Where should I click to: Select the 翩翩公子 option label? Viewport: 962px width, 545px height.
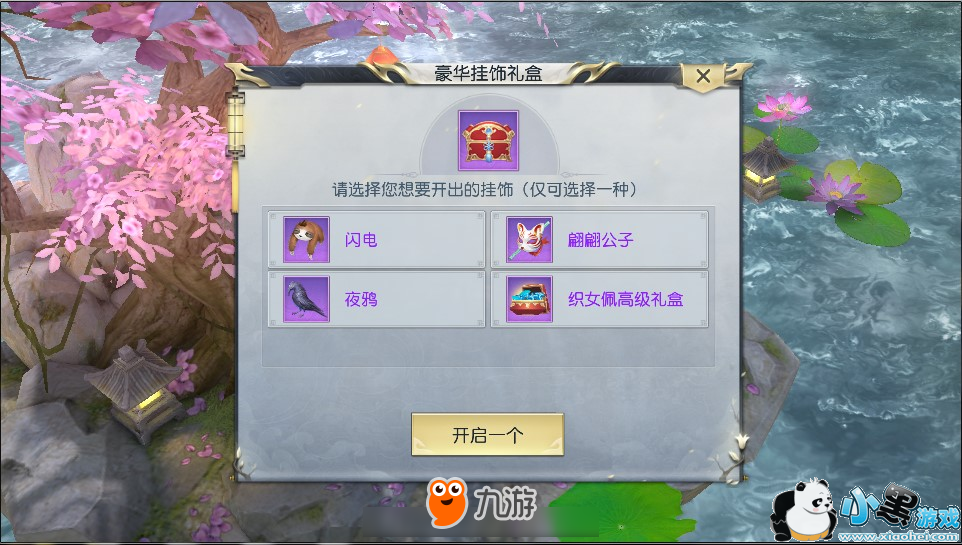(x=600, y=240)
